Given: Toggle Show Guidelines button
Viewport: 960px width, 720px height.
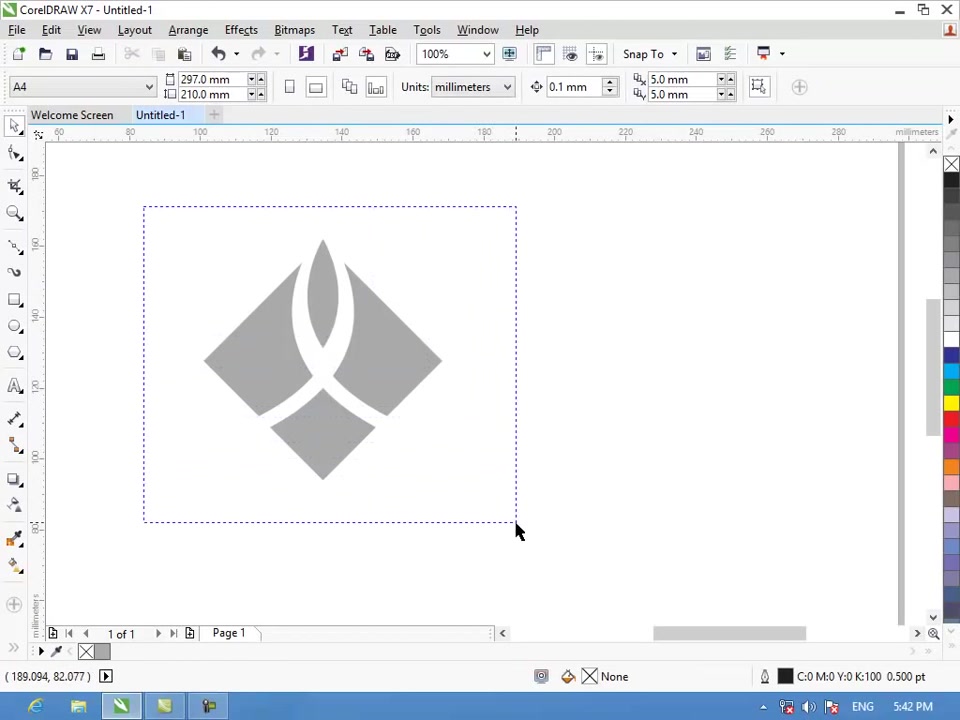Looking at the screenshot, I should pos(596,54).
